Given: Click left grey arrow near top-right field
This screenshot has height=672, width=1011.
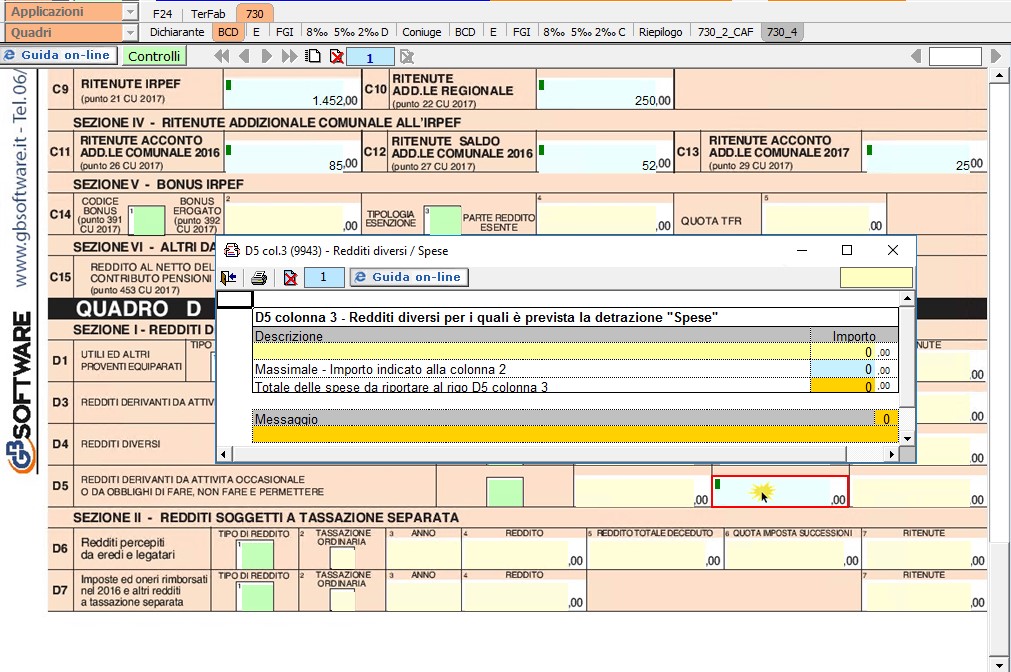Looking at the screenshot, I should point(916,56).
